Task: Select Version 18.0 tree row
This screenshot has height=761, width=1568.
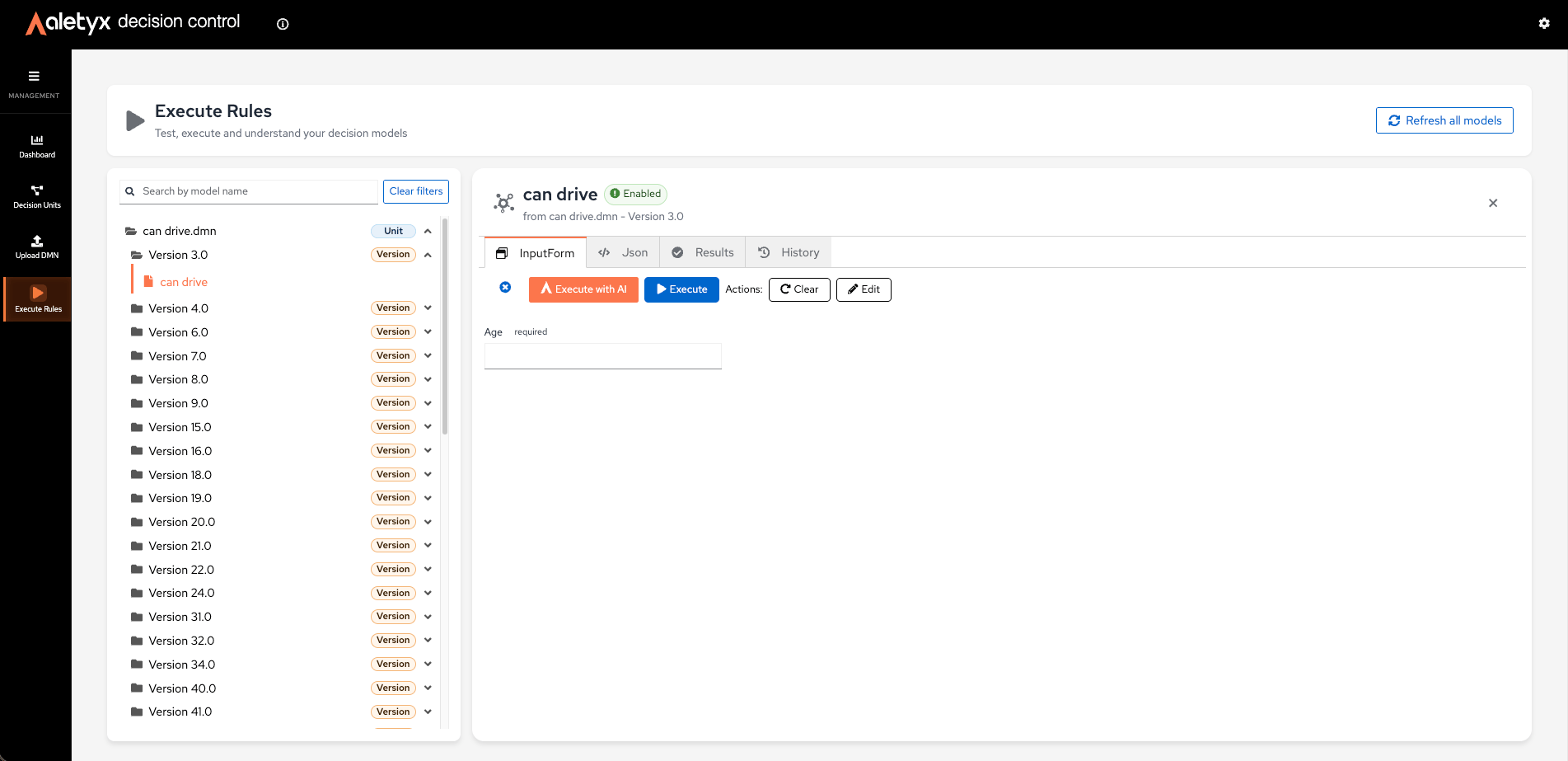Action: (x=280, y=475)
